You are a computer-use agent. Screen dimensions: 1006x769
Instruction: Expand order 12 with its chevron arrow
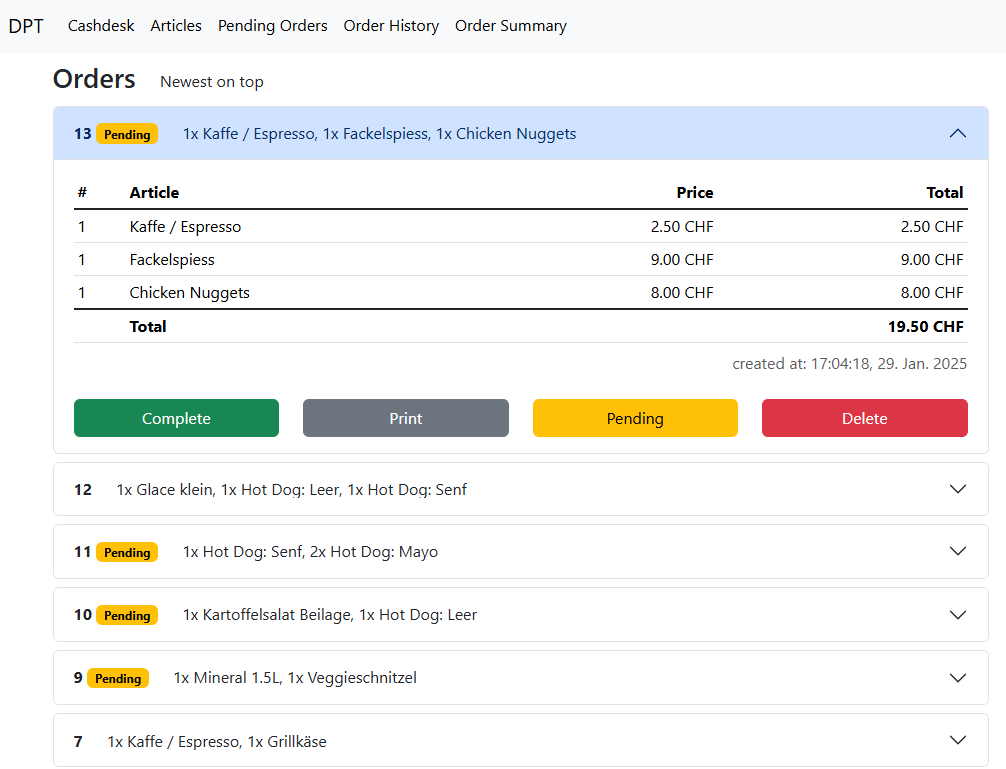point(957,489)
